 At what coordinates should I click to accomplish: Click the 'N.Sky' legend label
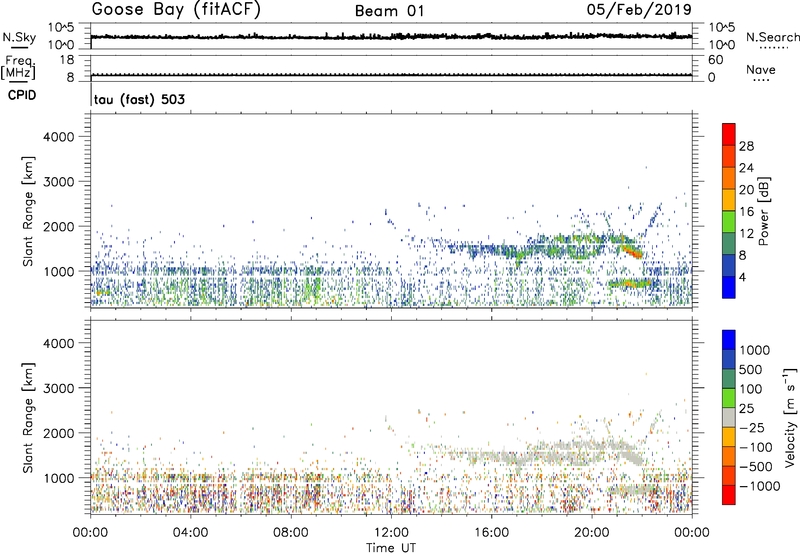19,37
